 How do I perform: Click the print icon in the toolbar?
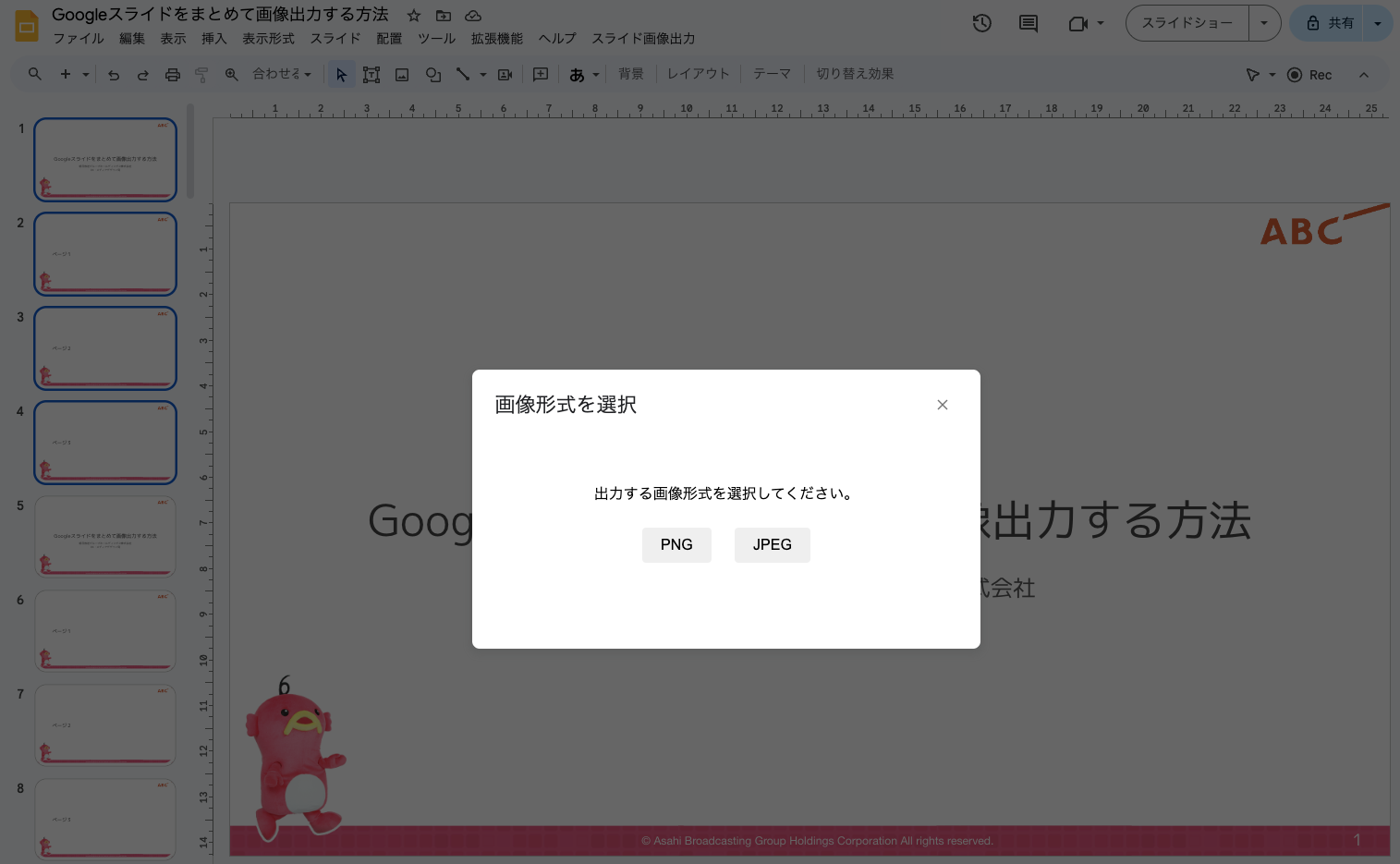click(x=172, y=75)
